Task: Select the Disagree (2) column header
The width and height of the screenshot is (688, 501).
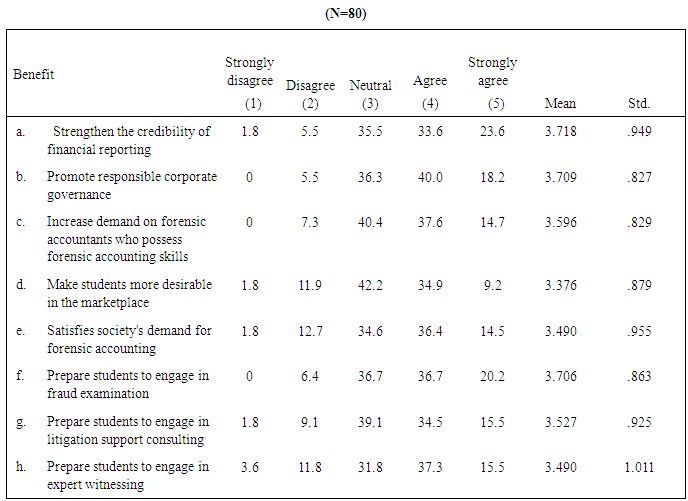Action: pyautogui.click(x=310, y=93)
